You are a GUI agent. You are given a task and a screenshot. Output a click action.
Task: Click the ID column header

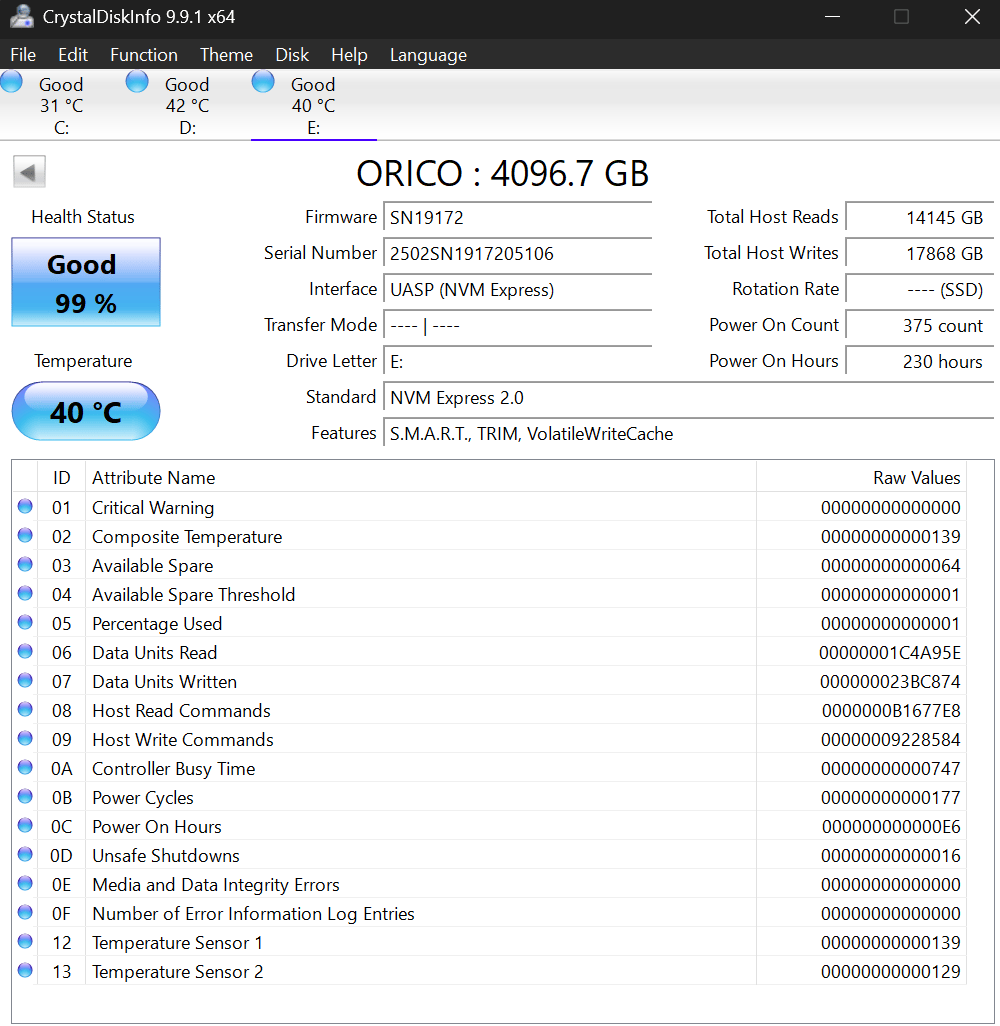tap(62, 478)
